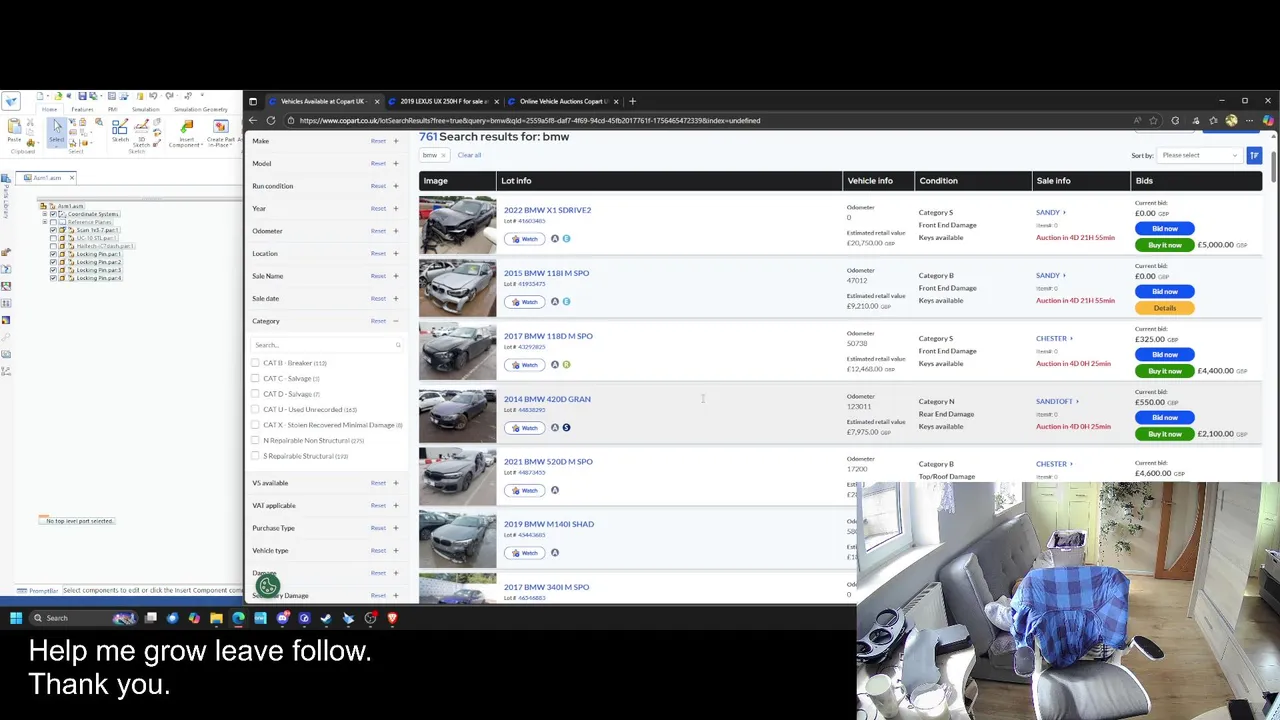This screenshot has height=720, width=1280.
Task: Open the Simulation Geometry ribbon tab
Action: point(201,109)
